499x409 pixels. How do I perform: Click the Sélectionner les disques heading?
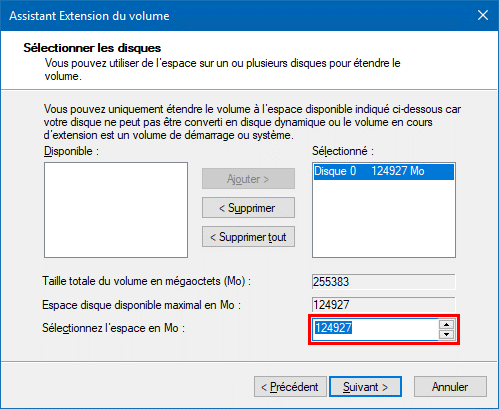92,48
